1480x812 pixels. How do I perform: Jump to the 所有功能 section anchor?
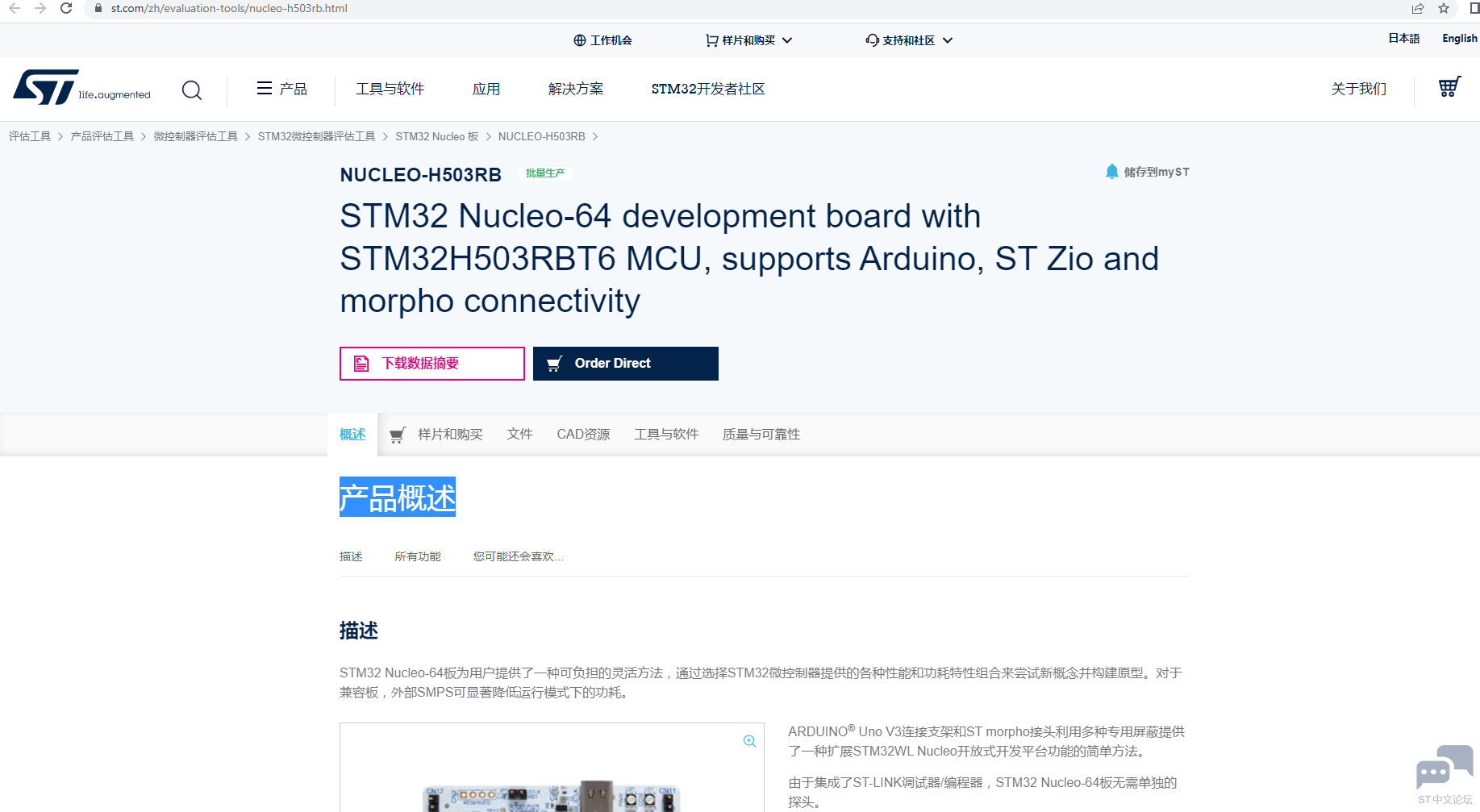coord(418,556)
